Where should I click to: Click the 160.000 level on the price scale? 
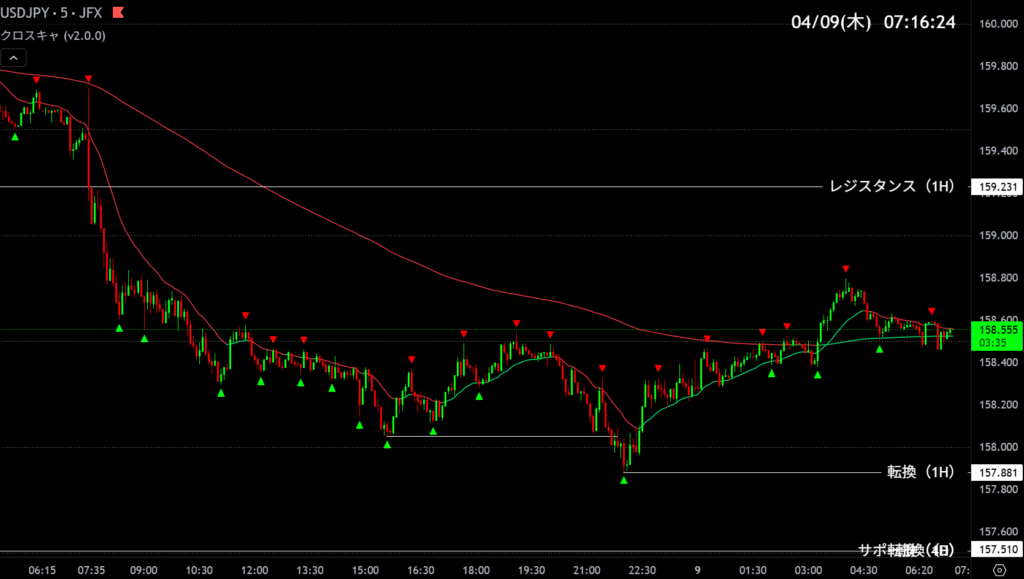(x=998, y=24)
